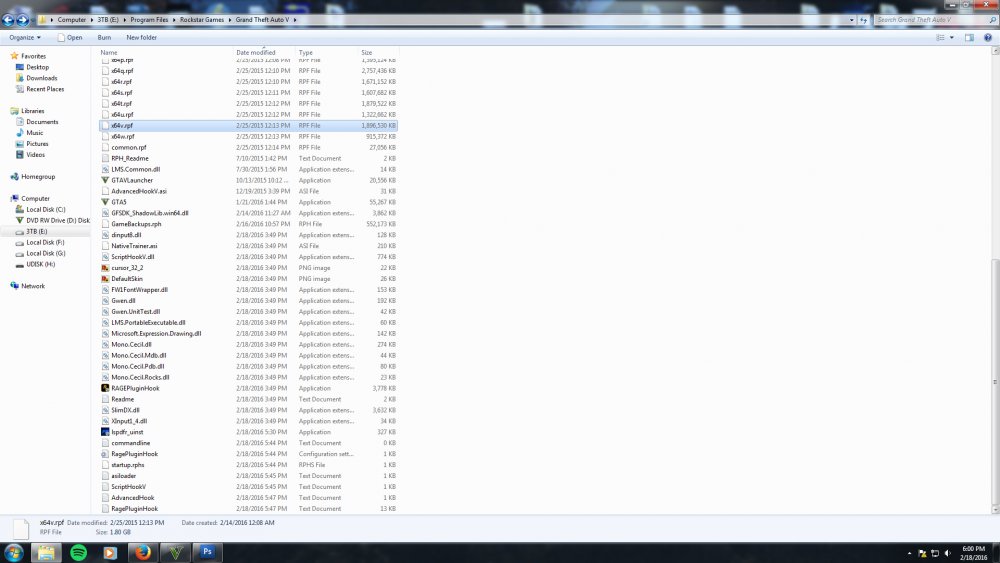Go forward with the Forward arrow button

point(22,20)
